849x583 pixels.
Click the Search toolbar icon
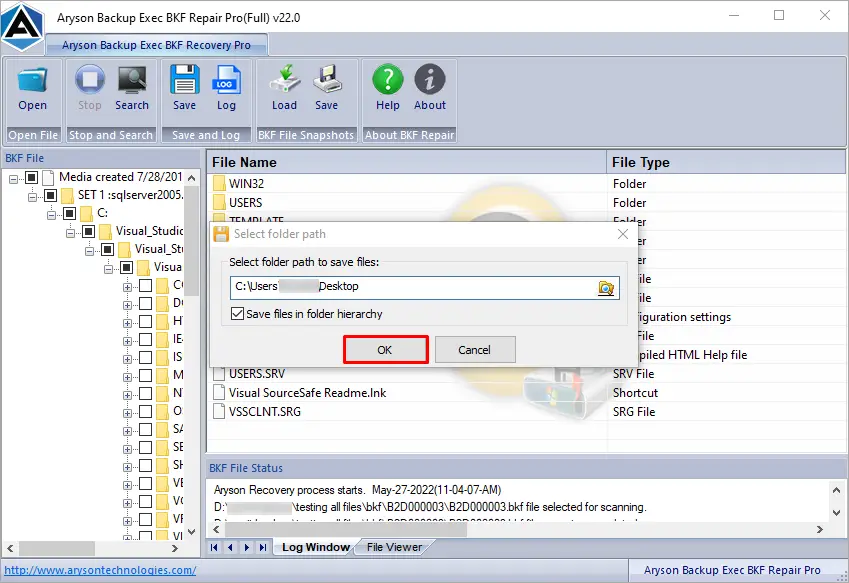pyautogui.click(x=132, y=80)
